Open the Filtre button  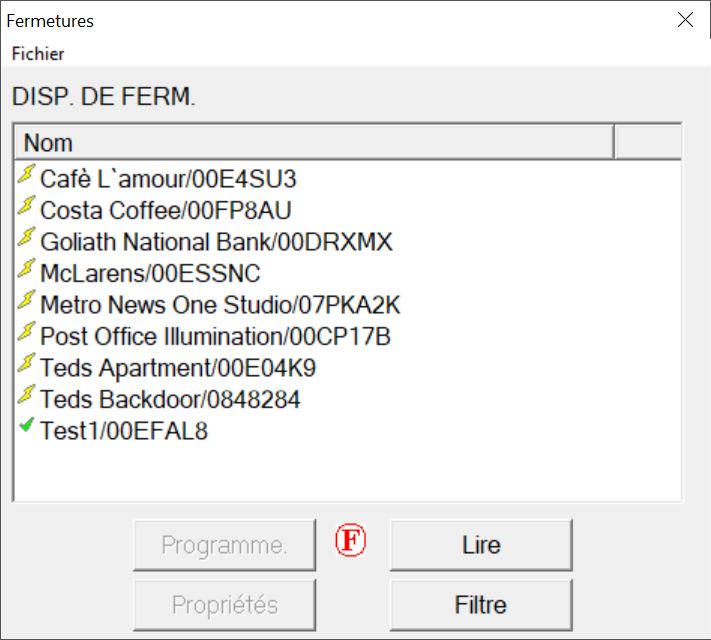pyautogui.click(x=480, y=605)
